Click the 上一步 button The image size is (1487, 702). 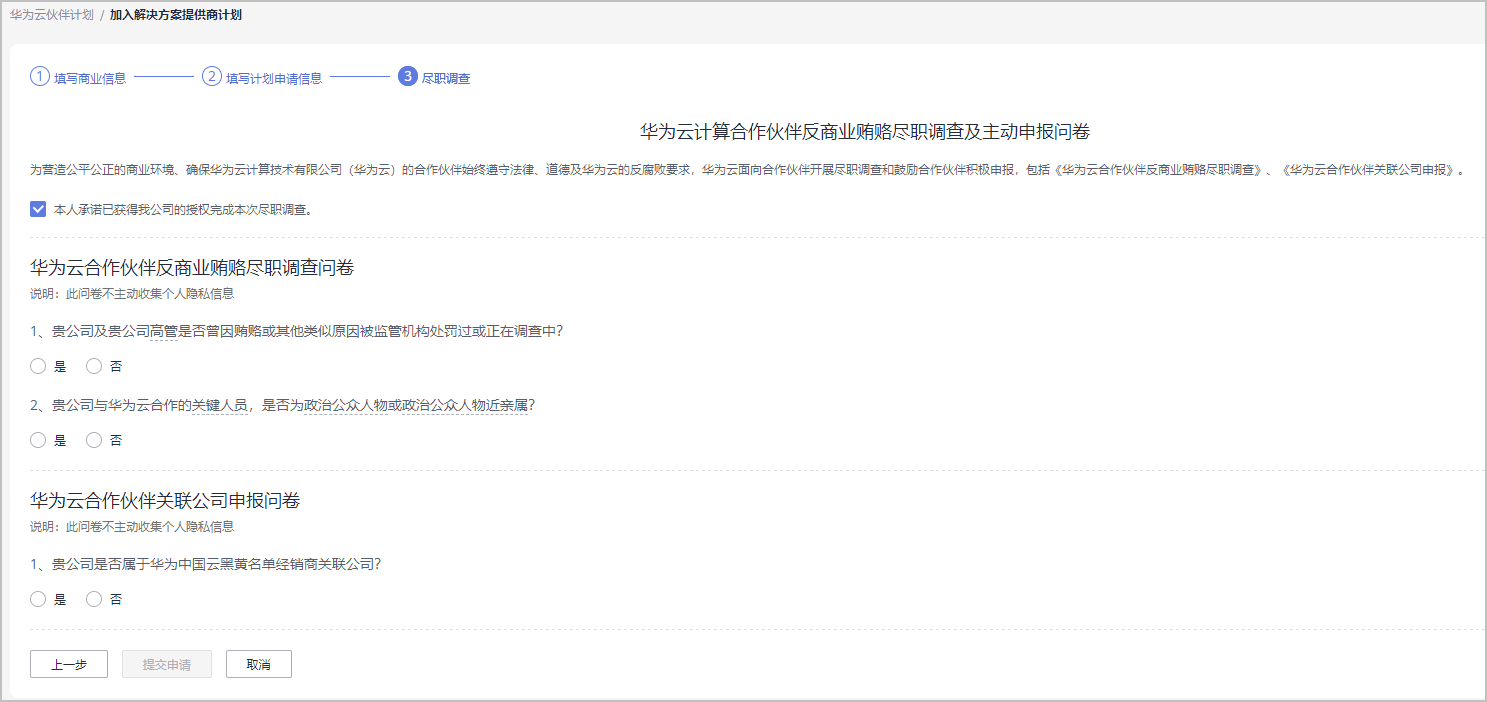[x=69, y=664]
